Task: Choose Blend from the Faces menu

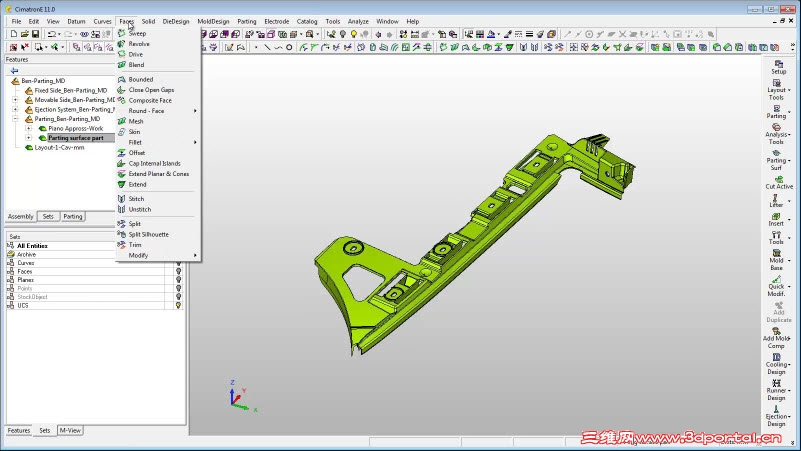Action: pos(136,65)
